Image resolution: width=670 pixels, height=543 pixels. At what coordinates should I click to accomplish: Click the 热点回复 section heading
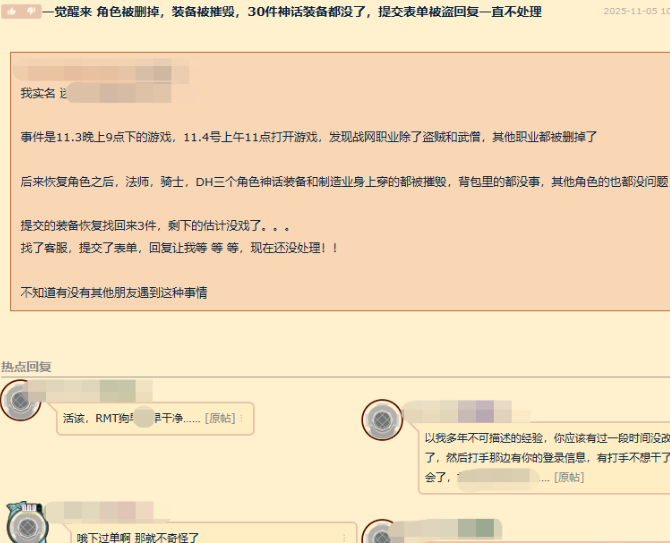tap(27, 366)
